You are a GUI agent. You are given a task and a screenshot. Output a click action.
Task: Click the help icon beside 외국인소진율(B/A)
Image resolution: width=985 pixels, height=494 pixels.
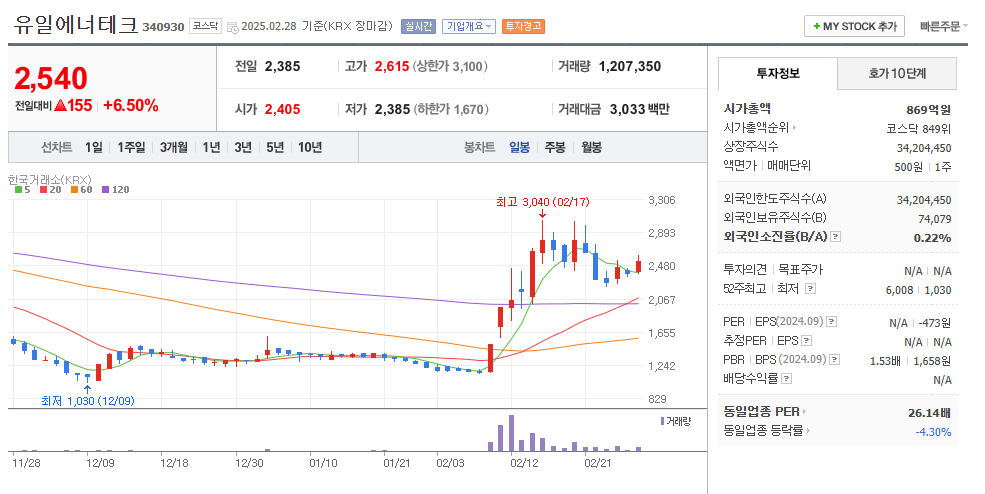[x=835, y=237]
